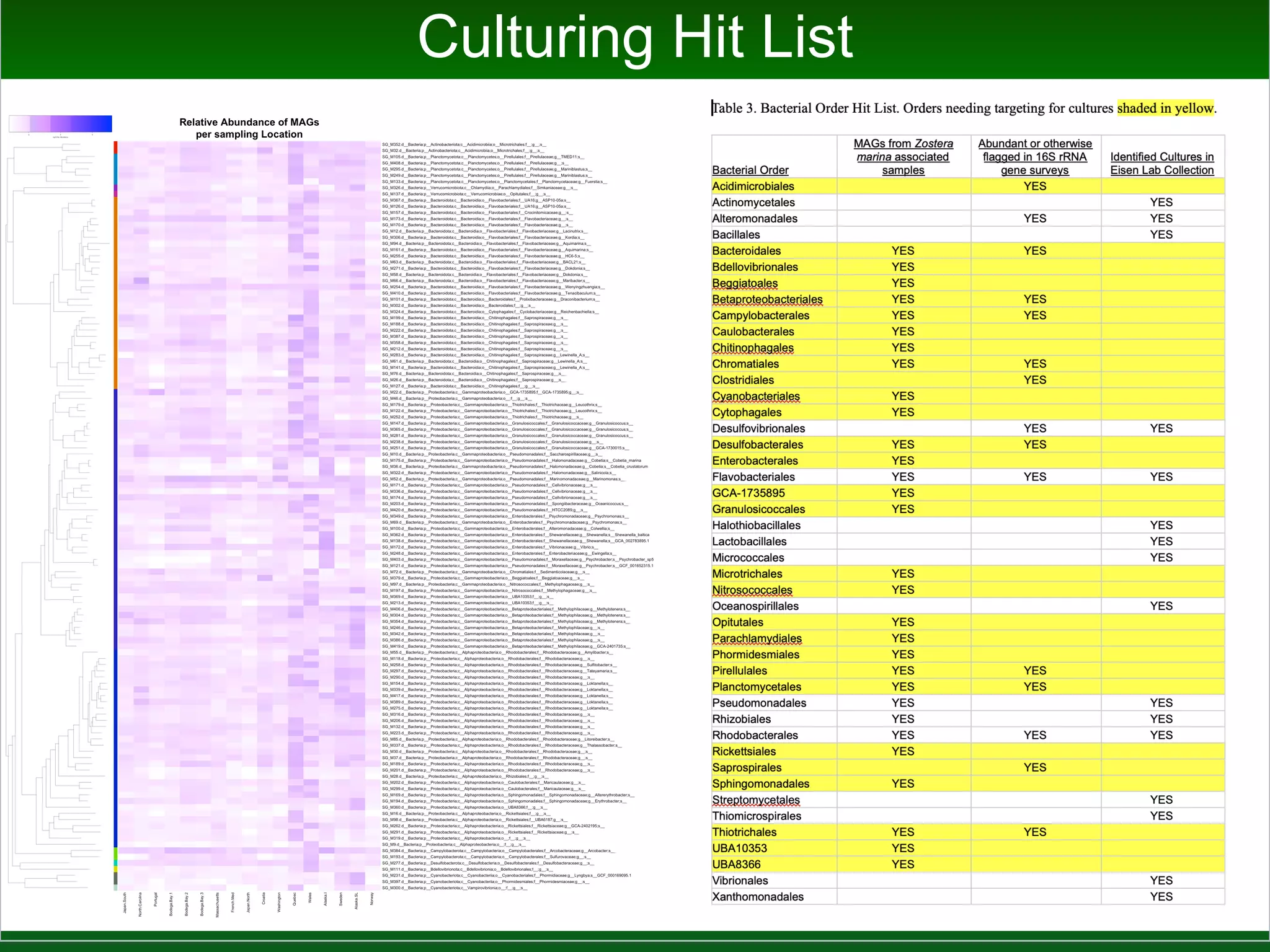Screen dimensions: 1270x952
Task: Click the Vibrionales row label
Action: [x=740, y=881]
